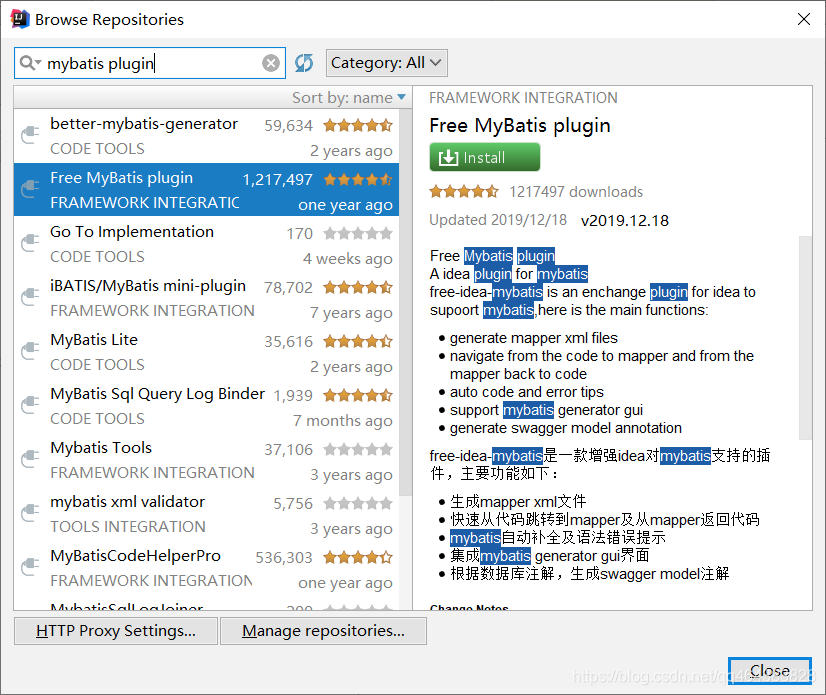Select Mybatis Tools plugin entry
826x695 pixels.
point(206,460)
